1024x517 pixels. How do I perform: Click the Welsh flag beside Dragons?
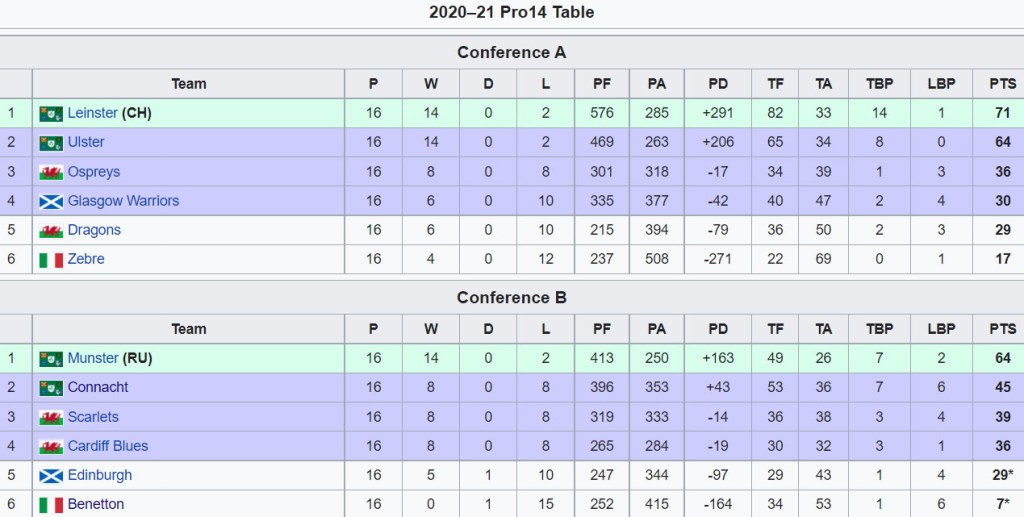51,231
